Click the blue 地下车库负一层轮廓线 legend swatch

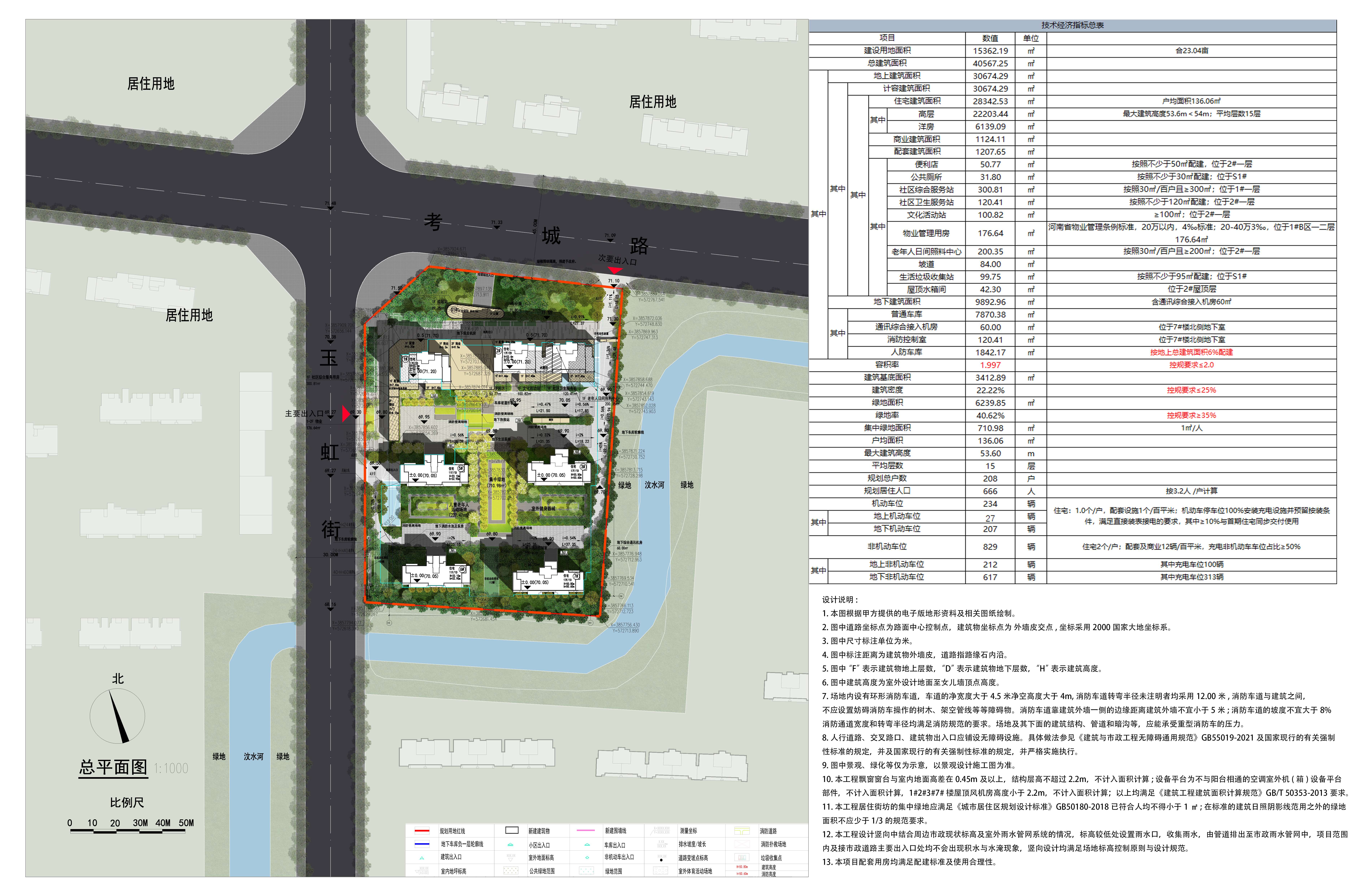pos(422,844)
